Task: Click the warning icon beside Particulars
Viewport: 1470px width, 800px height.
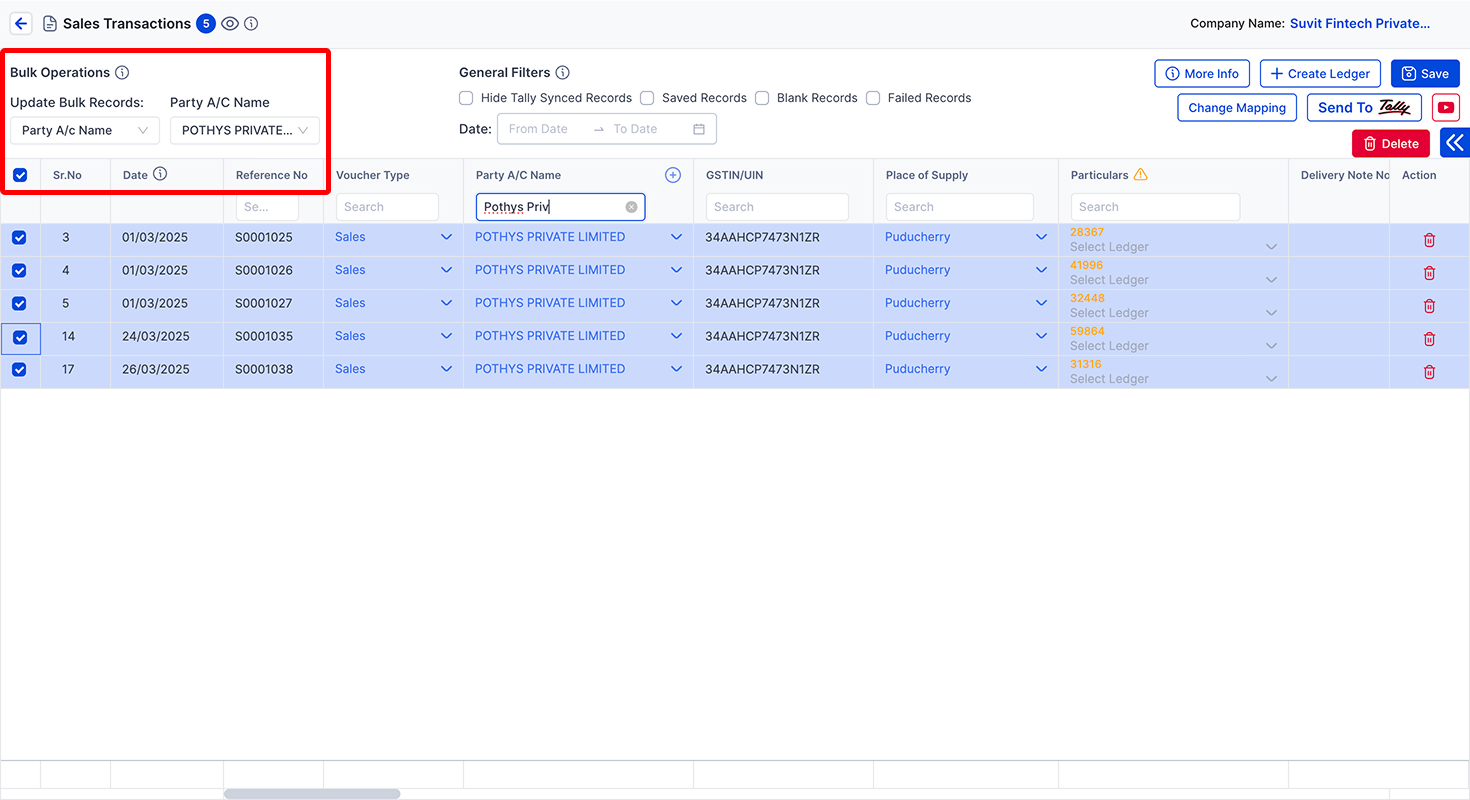Action: coord(1141,174)
